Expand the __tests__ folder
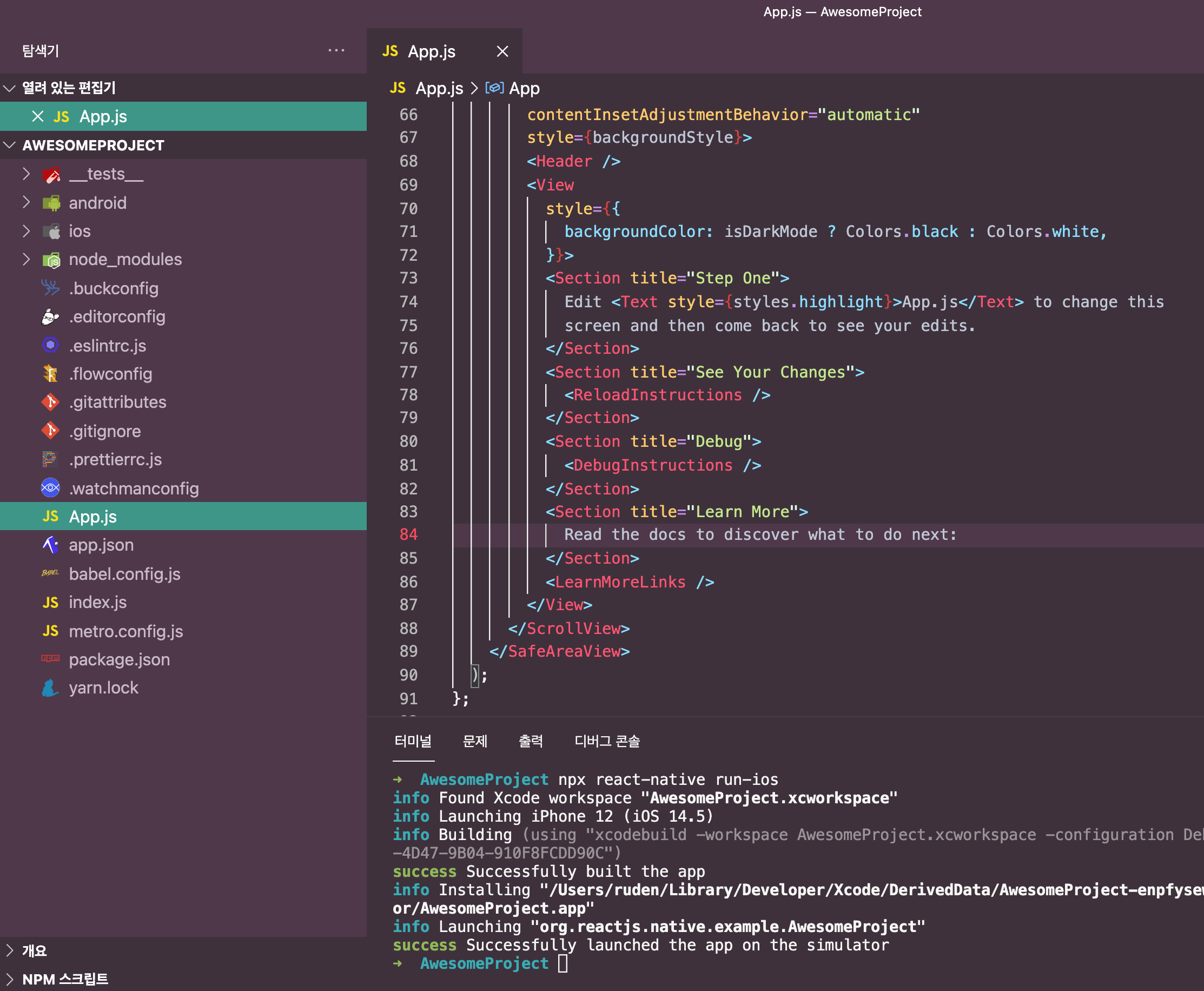The image size is (1204, 991). point(27,174)
